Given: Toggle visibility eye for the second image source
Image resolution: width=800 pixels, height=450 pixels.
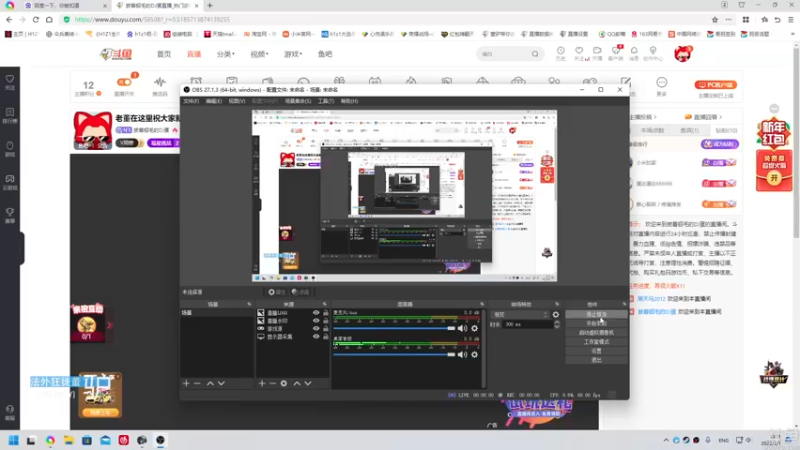Looking at the screenshot, I should (x=316, y=321).
